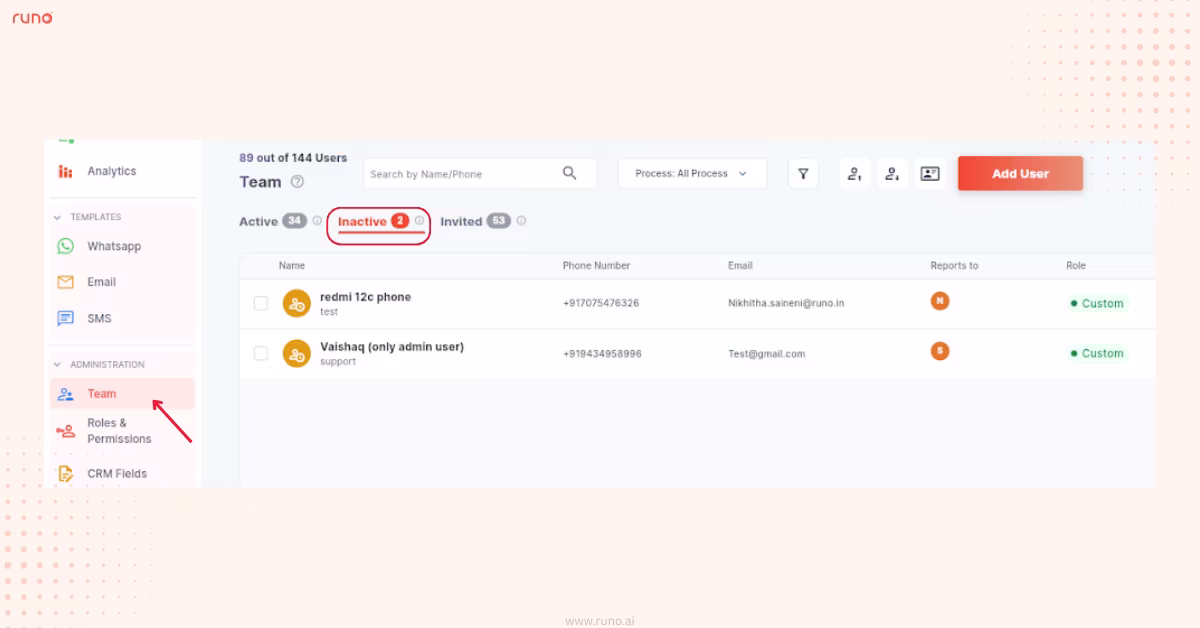
Task: Click the search magnifier icon
Action: (x=570, y=172)
